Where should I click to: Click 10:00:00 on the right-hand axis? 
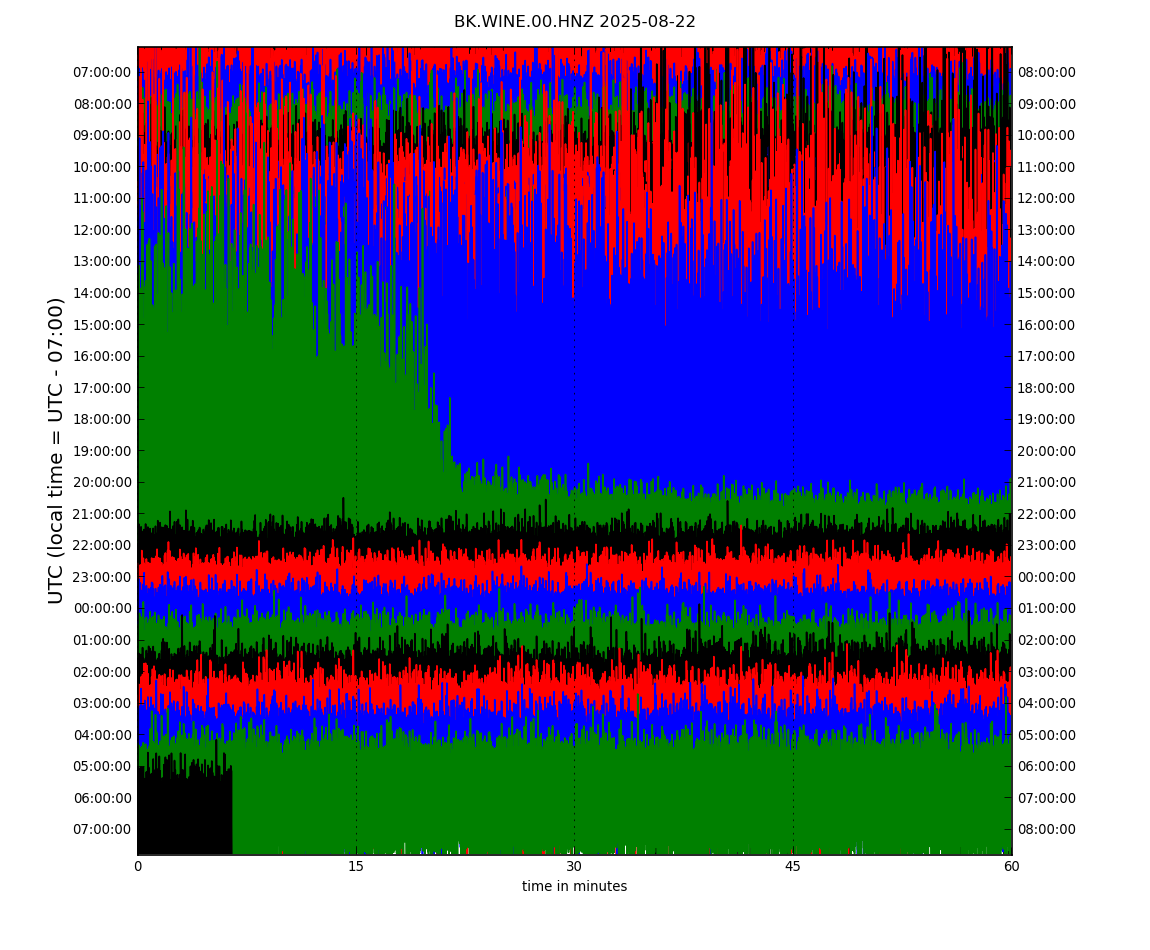[1047, 136]
